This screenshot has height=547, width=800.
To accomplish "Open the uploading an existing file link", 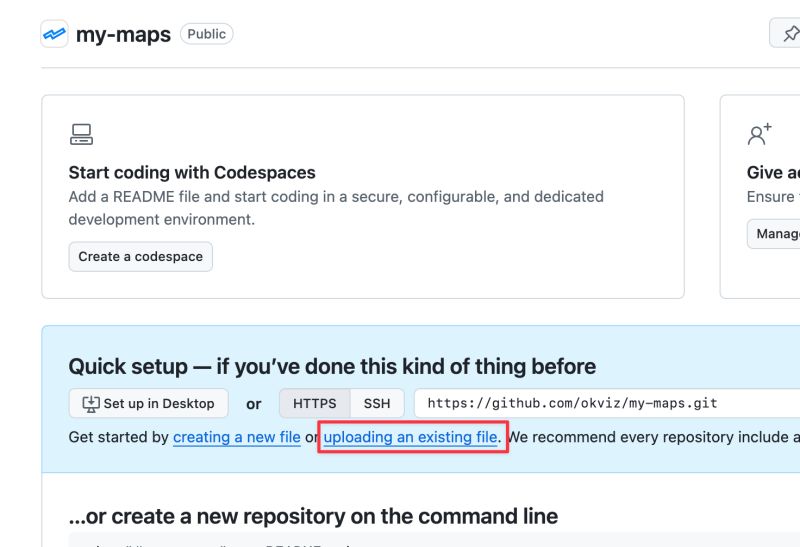I will click(410, 437).
